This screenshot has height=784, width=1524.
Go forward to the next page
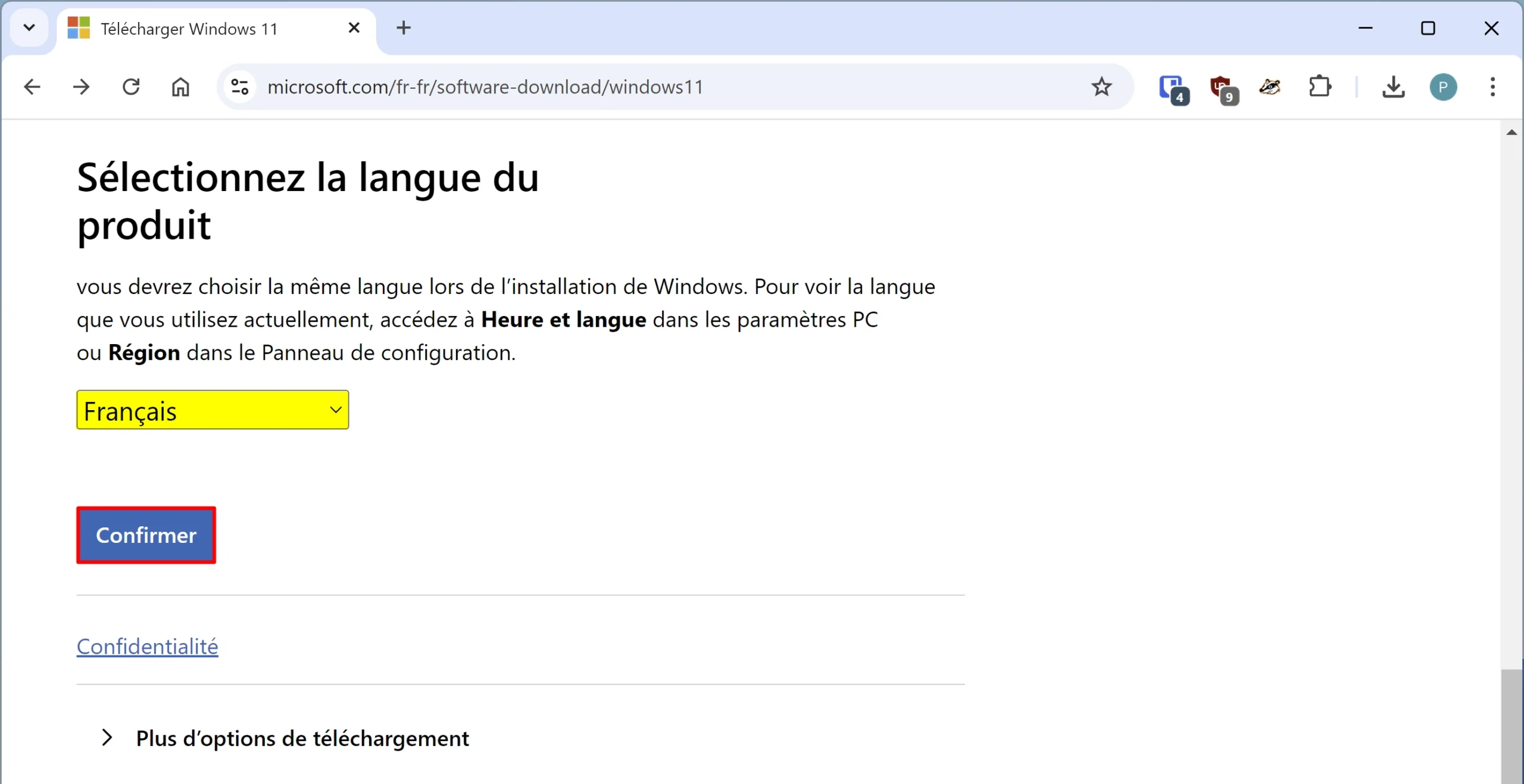(x=82, y=87)
